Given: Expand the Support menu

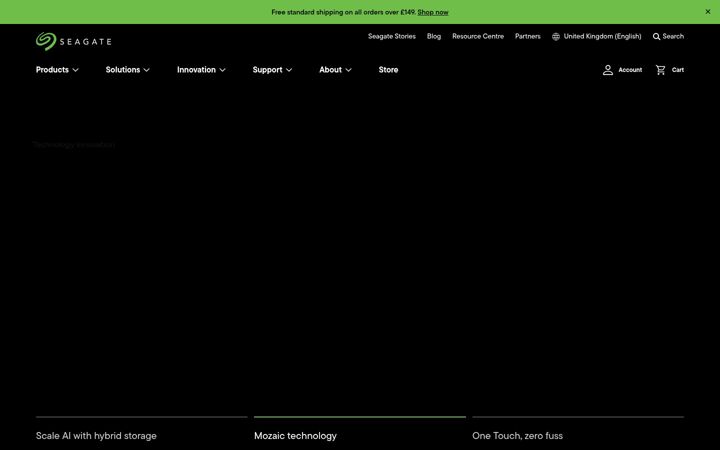Looking at the screenshot, I should (272, 70).
